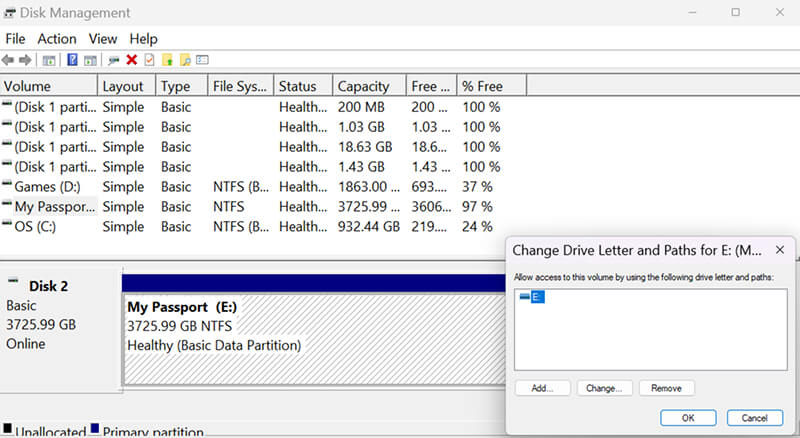The height and width of the screenshot is (438, 800).
Task: Click the drive icon beside OS (C:)
Action: (7, 223)
